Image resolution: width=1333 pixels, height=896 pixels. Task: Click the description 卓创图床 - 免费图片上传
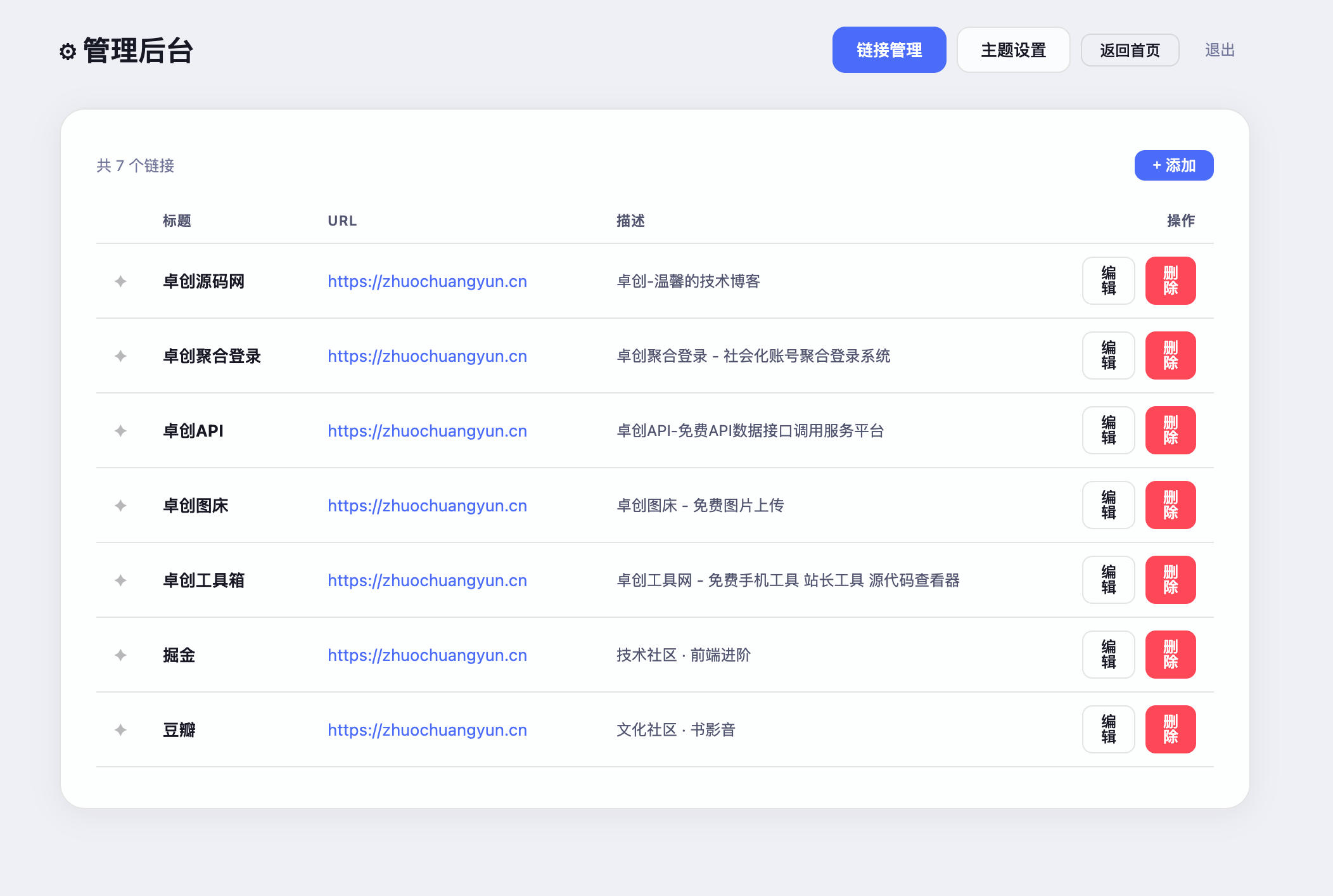(x=700, y=505)
